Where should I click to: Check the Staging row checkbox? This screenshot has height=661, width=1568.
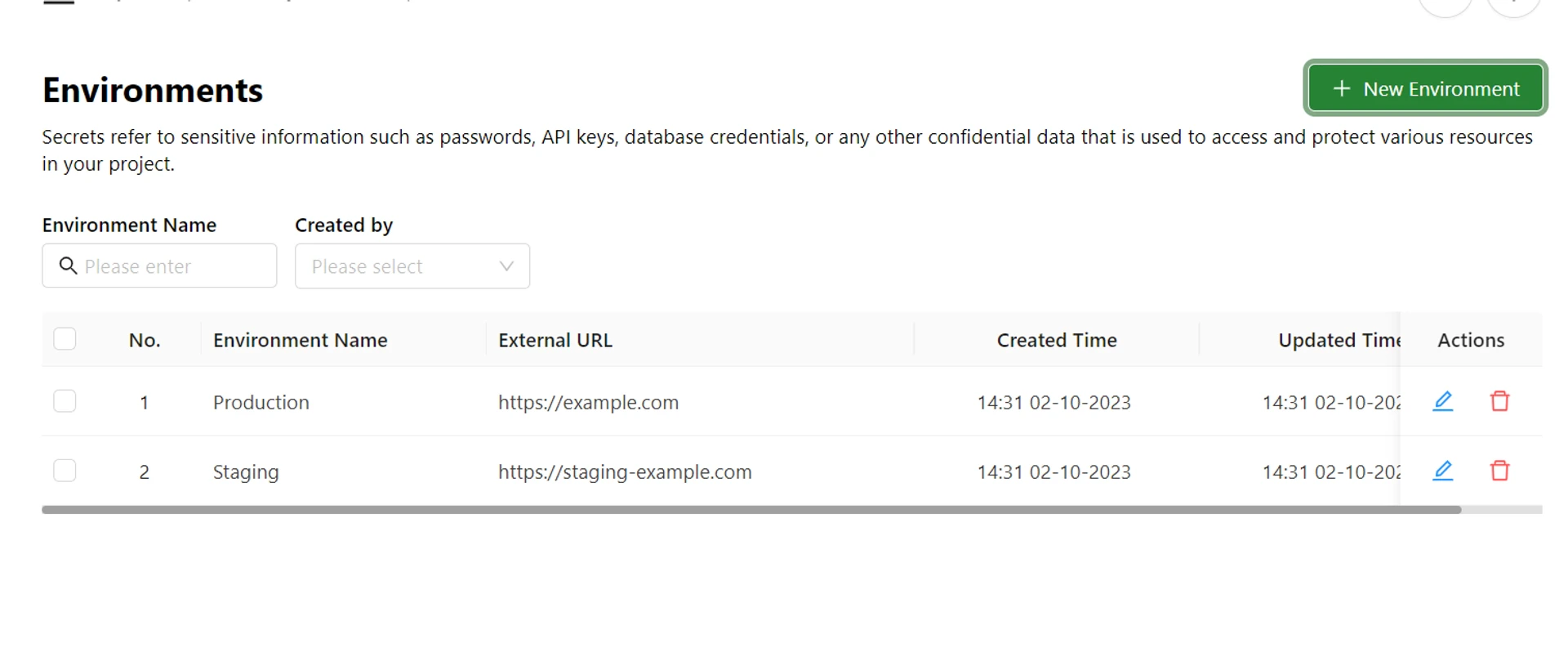65,471
